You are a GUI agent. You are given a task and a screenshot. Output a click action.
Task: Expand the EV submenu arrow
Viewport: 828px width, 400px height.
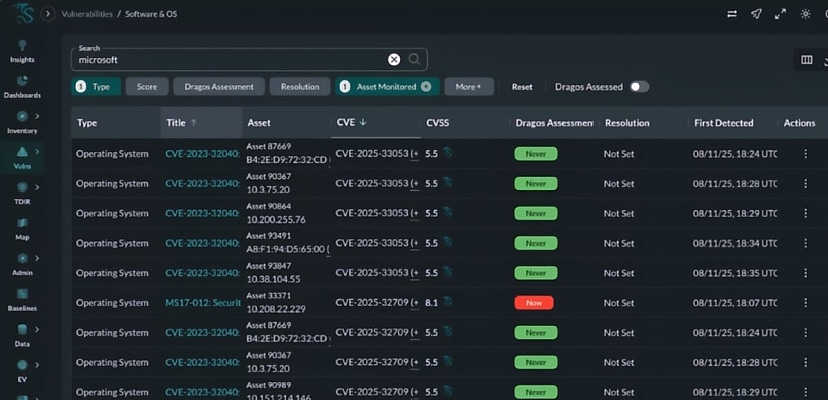click(37, 365)
